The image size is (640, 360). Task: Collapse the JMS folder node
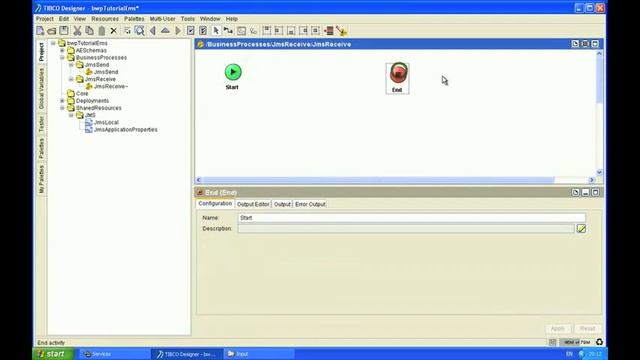71,115
